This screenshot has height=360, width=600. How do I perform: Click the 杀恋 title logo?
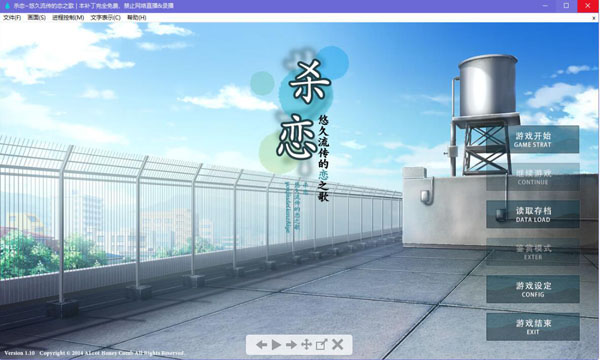(x=302, y=111)
